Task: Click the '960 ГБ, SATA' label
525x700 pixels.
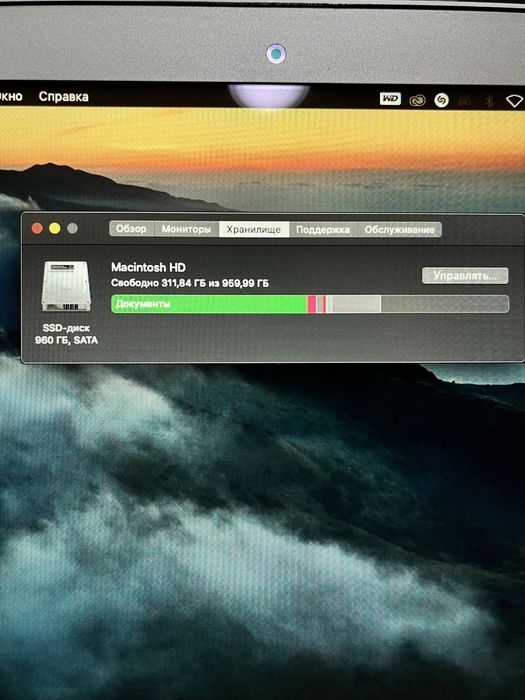Action: click(66, 340)
